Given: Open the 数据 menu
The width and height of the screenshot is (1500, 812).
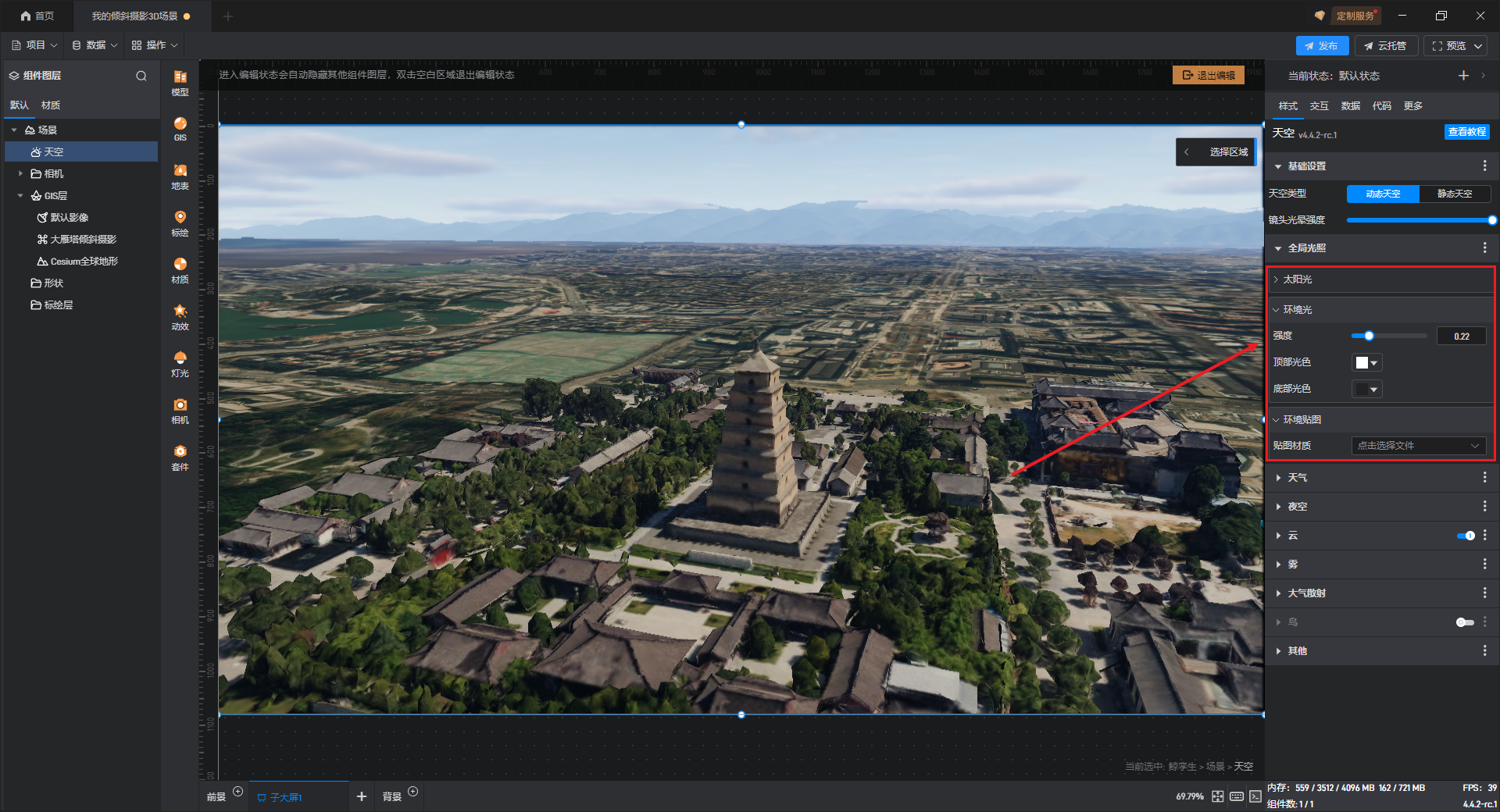Looking at the screenshot, I should 95,45.
